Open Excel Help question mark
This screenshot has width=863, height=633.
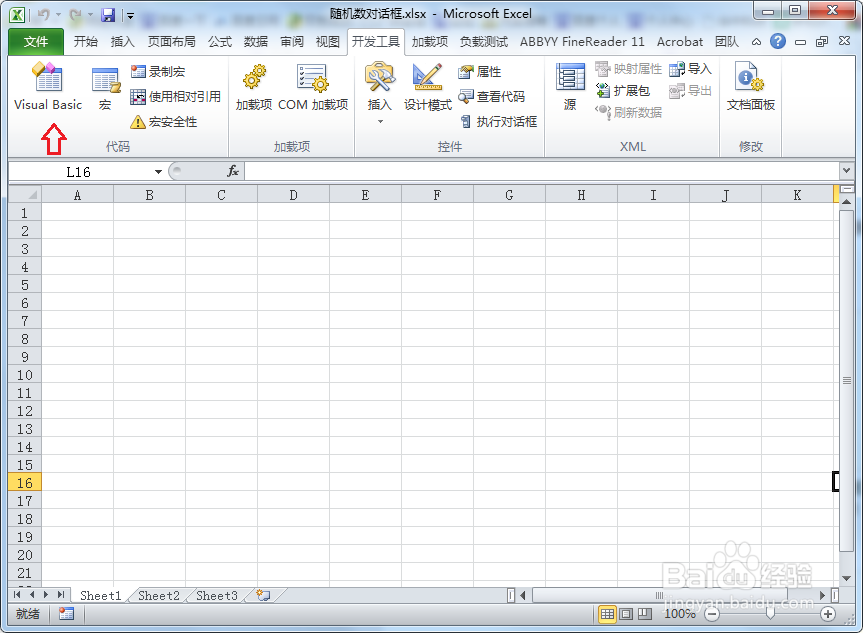click(778, 41)
